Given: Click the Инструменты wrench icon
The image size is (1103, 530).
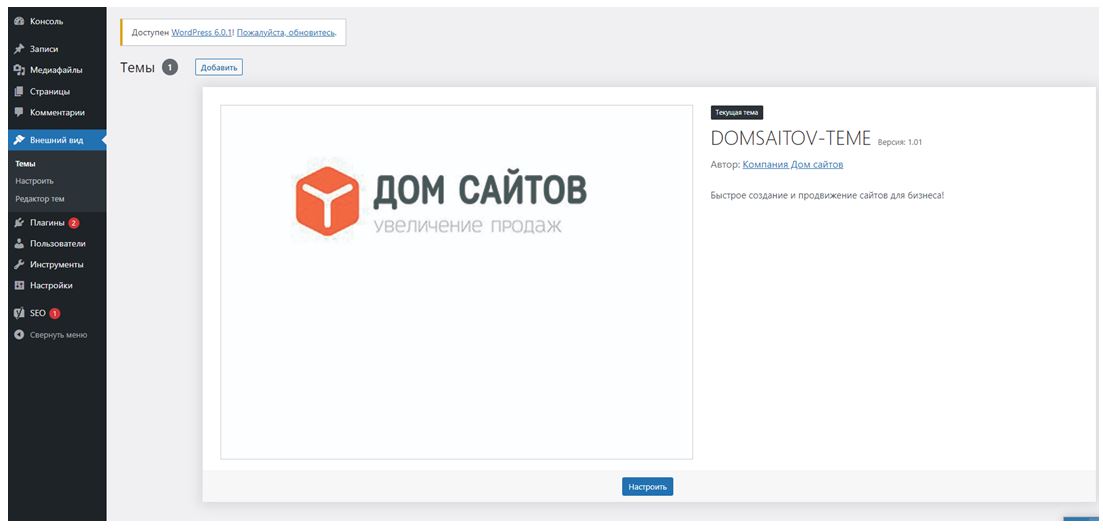Looking at the screenshot, I should pos(19,265).
